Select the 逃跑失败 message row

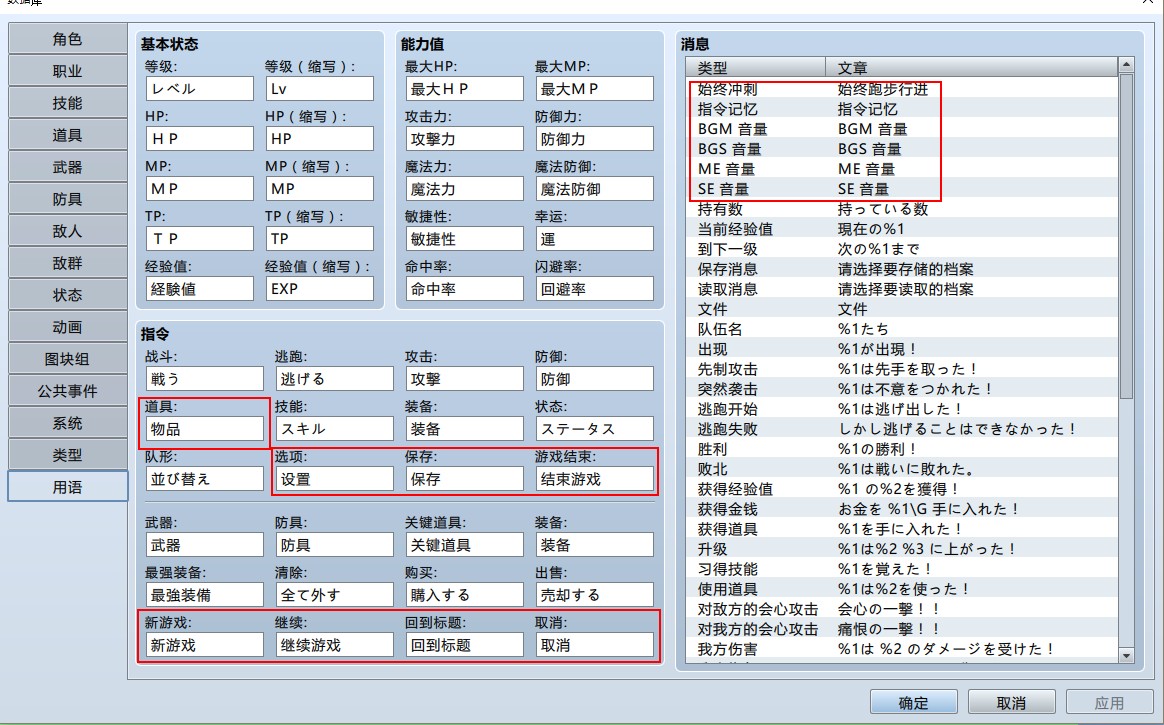[x=902, y=429]
